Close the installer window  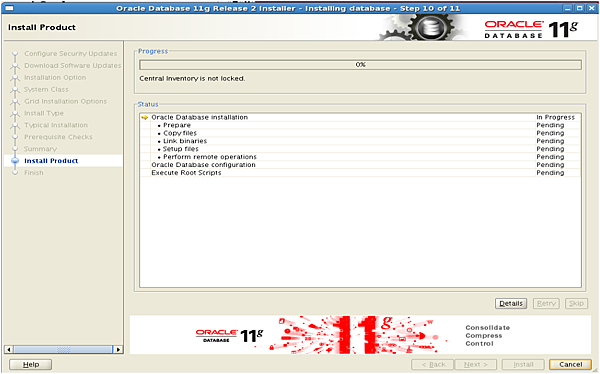point(591,8)
